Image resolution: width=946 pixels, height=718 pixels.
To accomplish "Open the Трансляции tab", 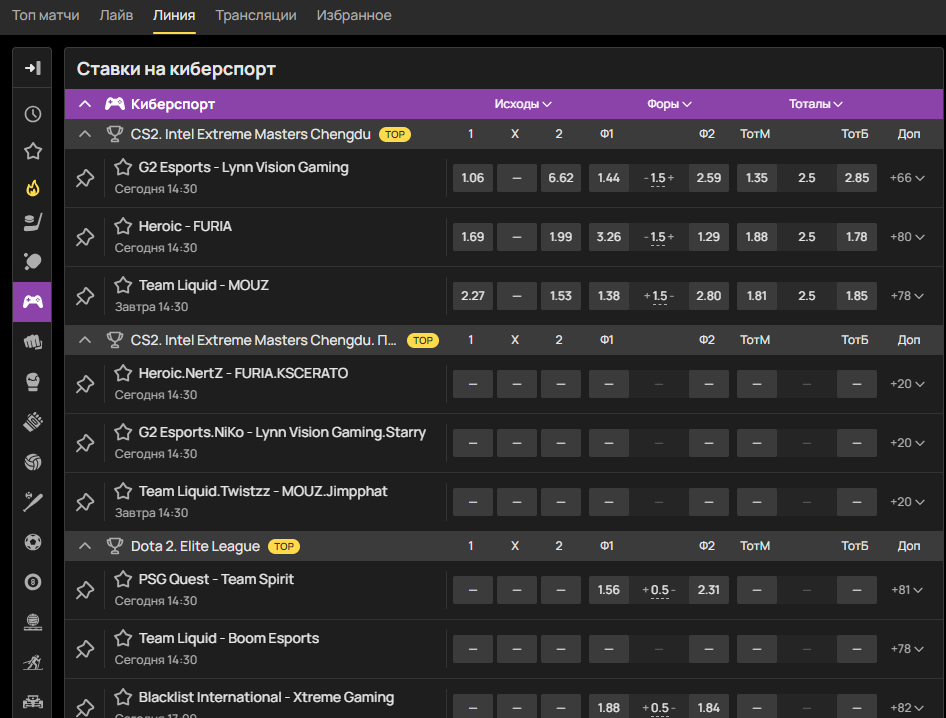I will click(x=256, y=15).
